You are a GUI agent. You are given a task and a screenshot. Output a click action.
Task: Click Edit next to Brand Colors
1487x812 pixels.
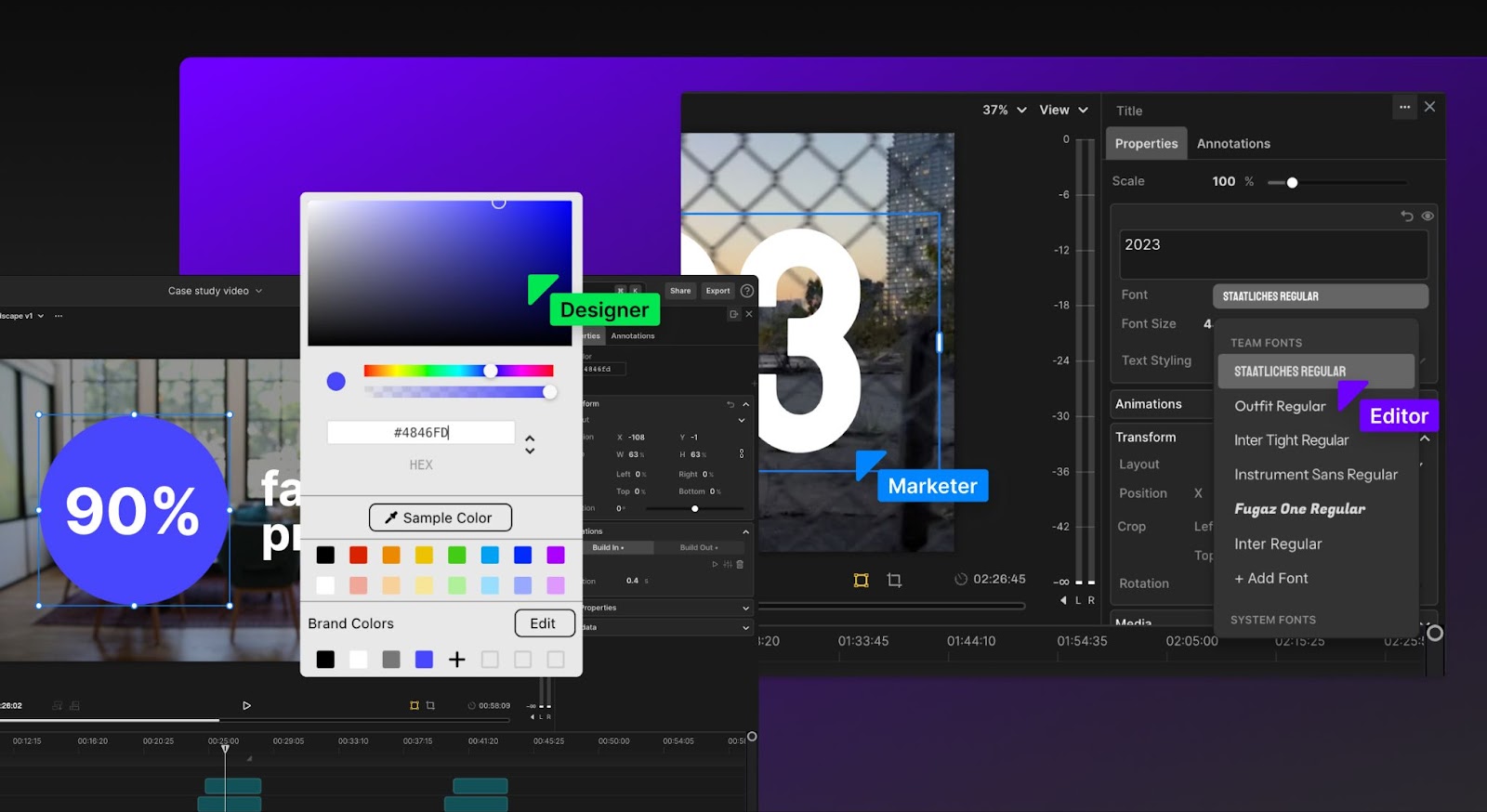pyautogui.click(x=545, y=623)
